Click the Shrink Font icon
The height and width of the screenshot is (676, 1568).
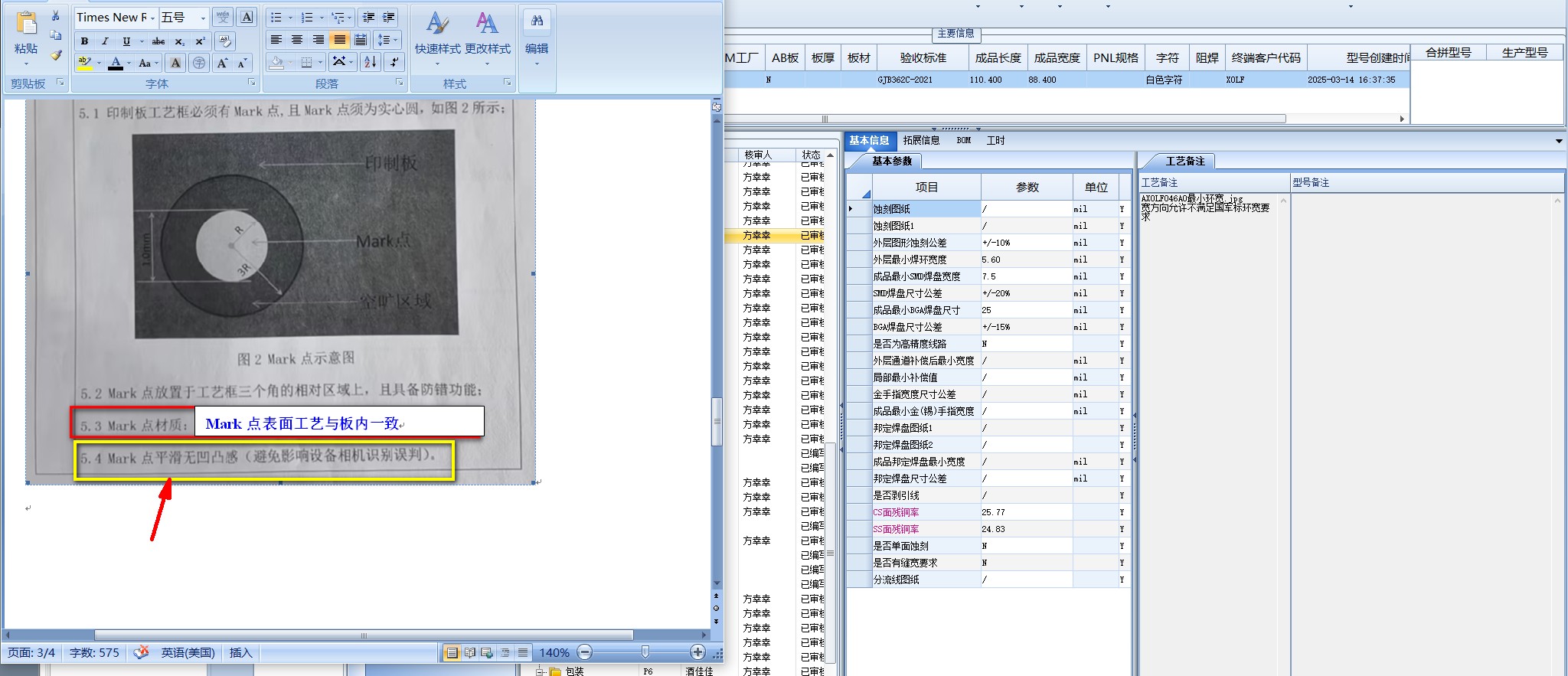(242, 63)
